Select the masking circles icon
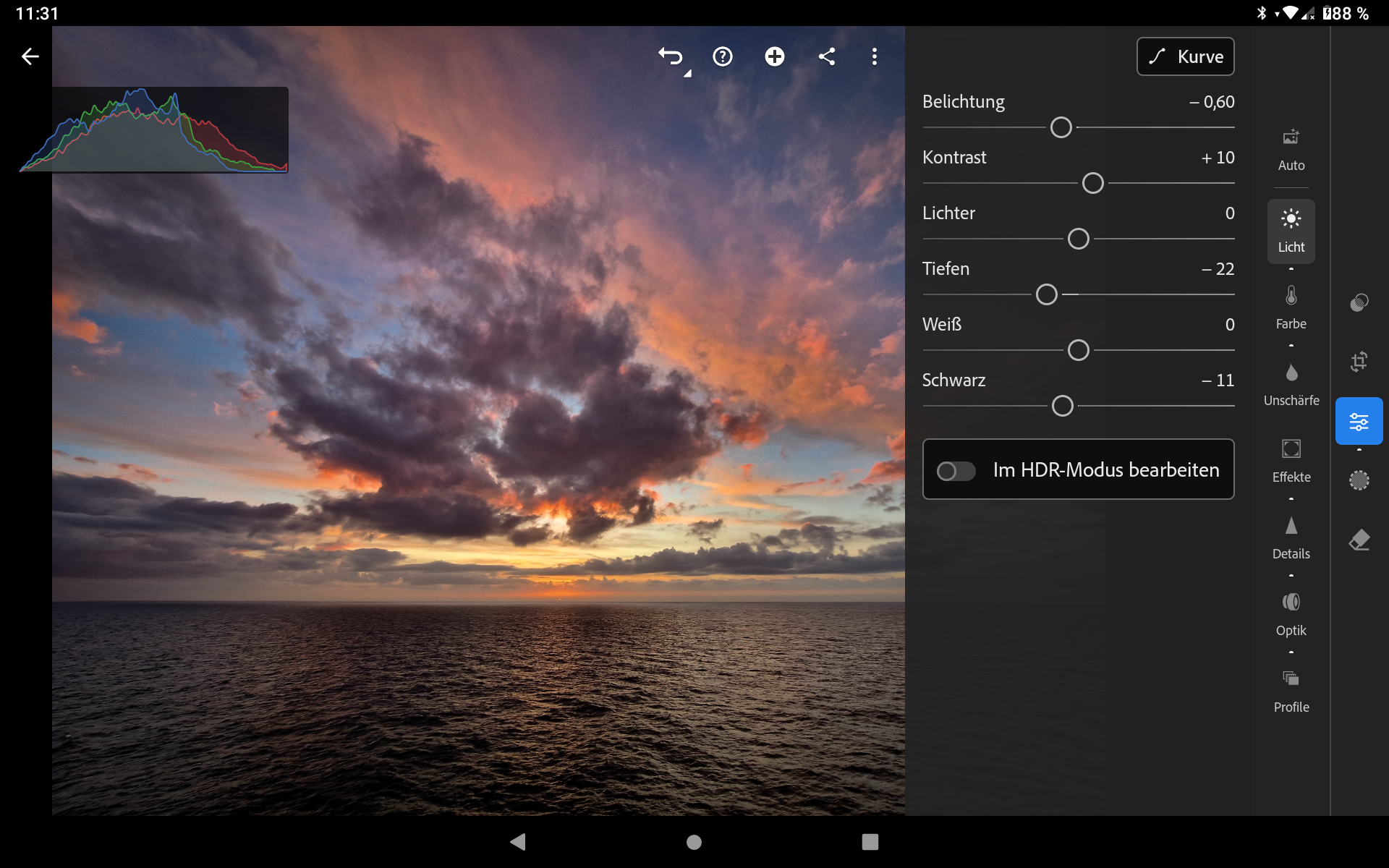1389x868 pixels. [1359, 302]
